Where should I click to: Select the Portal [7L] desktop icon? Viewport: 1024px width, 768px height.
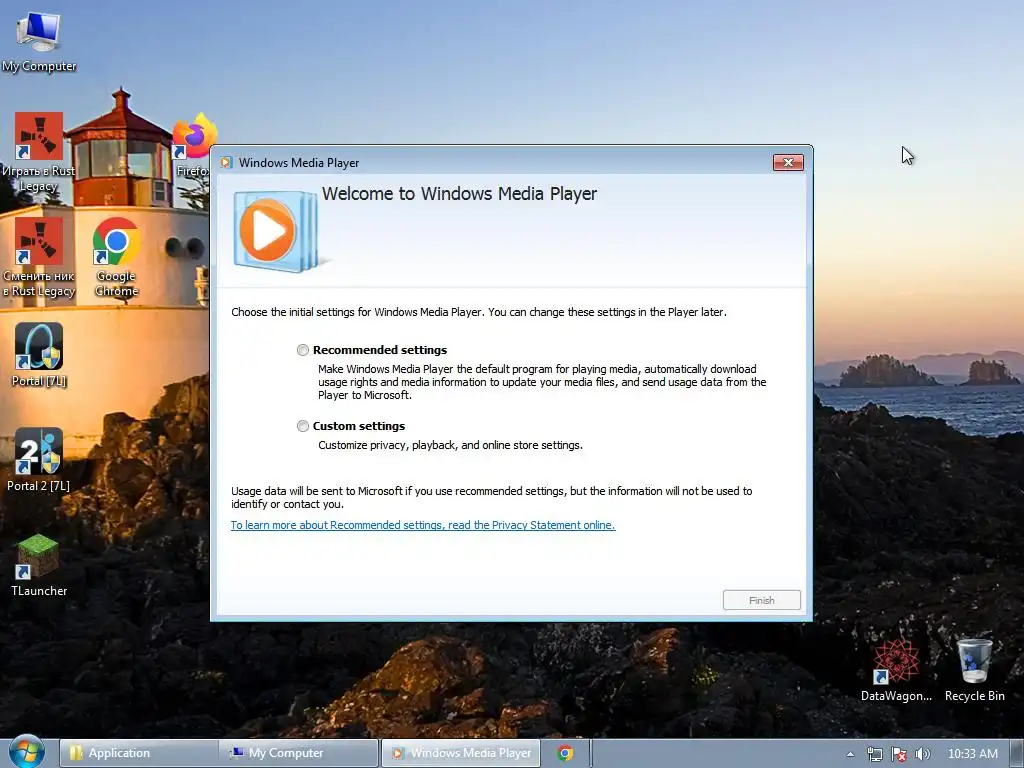[x=39, y=355]
